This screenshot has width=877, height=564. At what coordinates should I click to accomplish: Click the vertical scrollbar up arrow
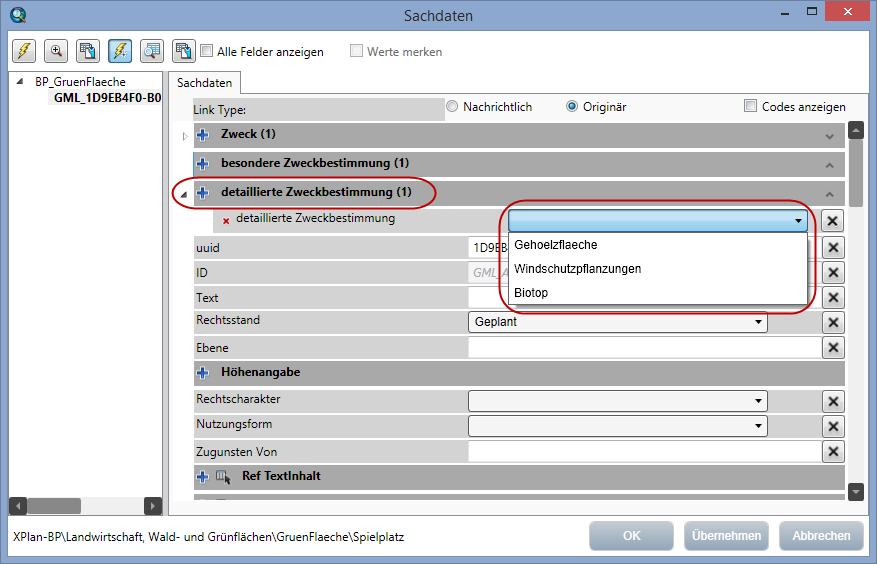pyautogui.click(x=856, y=130)
